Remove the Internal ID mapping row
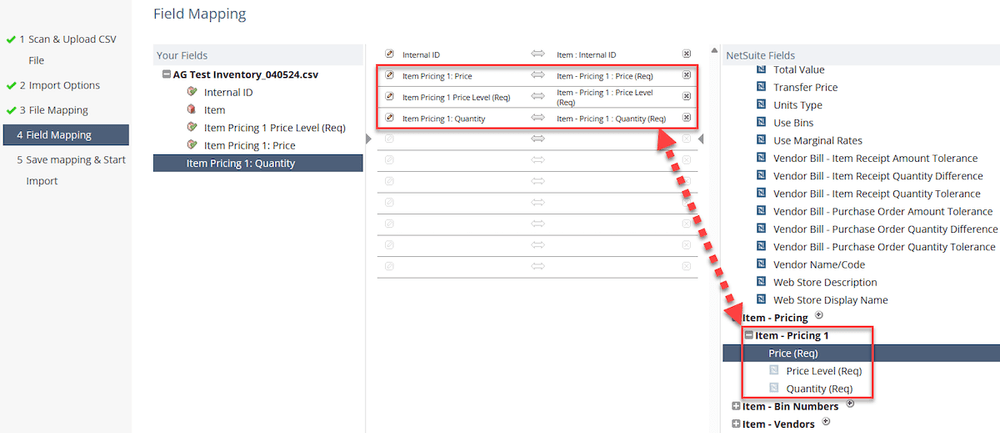The height and width of the screenshot is (433, 1000). (686, 54)
